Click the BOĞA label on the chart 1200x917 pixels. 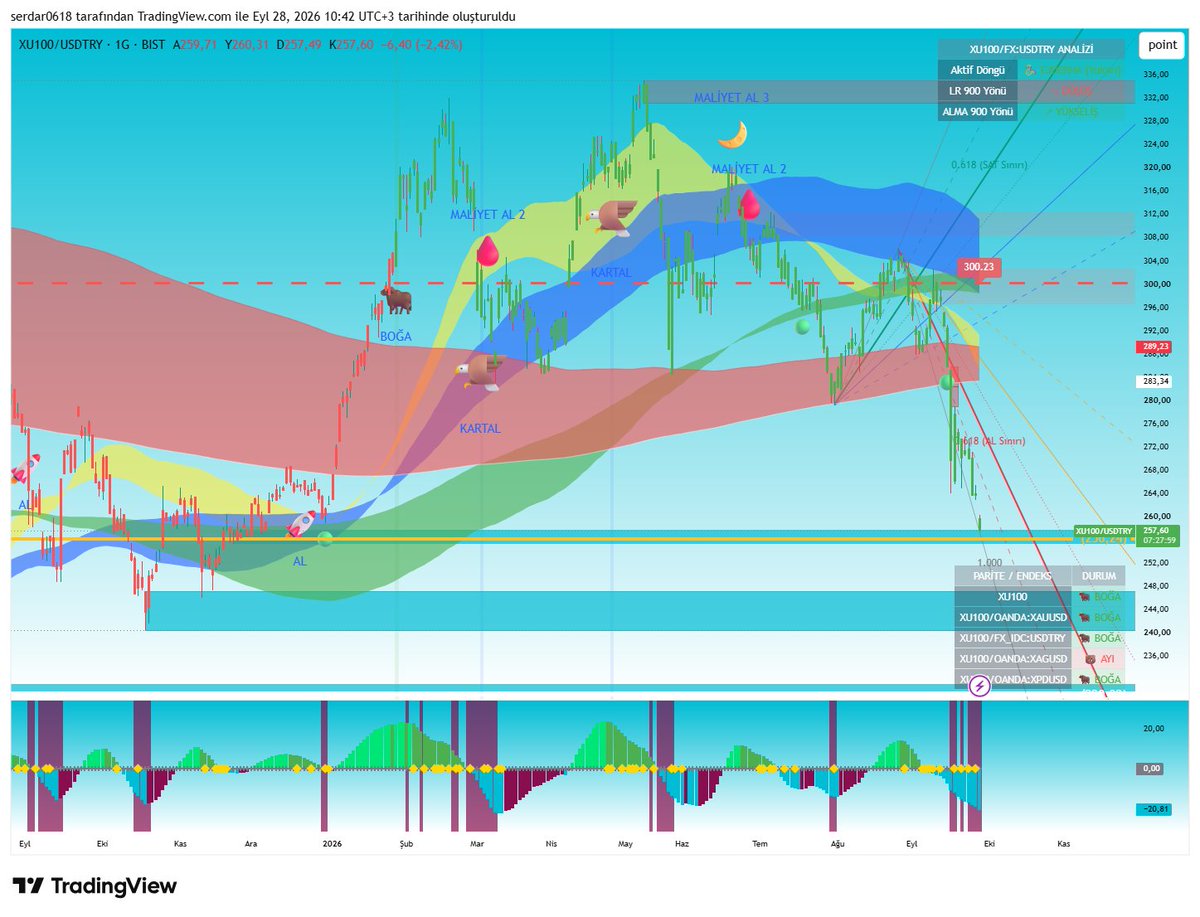(x=395, y=337)
